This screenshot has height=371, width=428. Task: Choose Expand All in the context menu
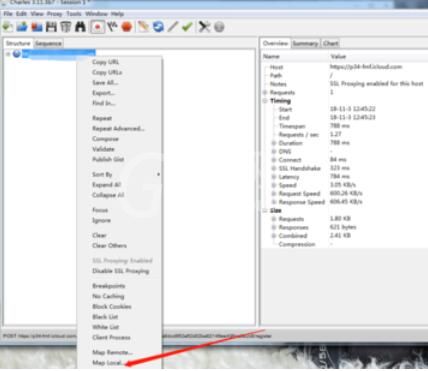pyautogui.click(x=106, y=185)
